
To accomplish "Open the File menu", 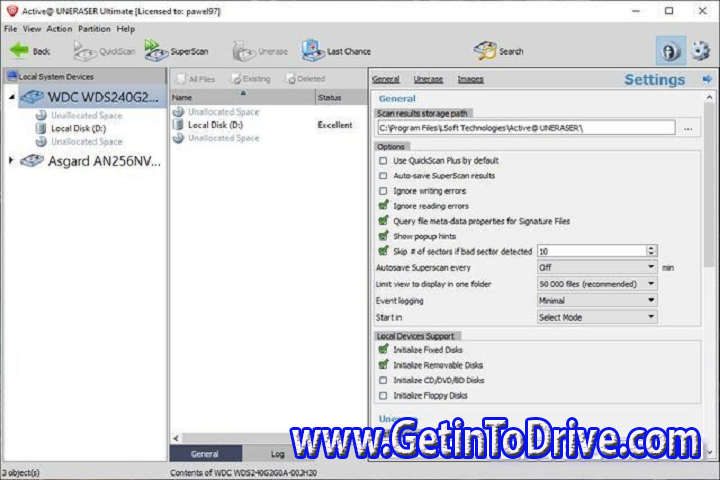I will pyautogui.click(x=10, y=29).
